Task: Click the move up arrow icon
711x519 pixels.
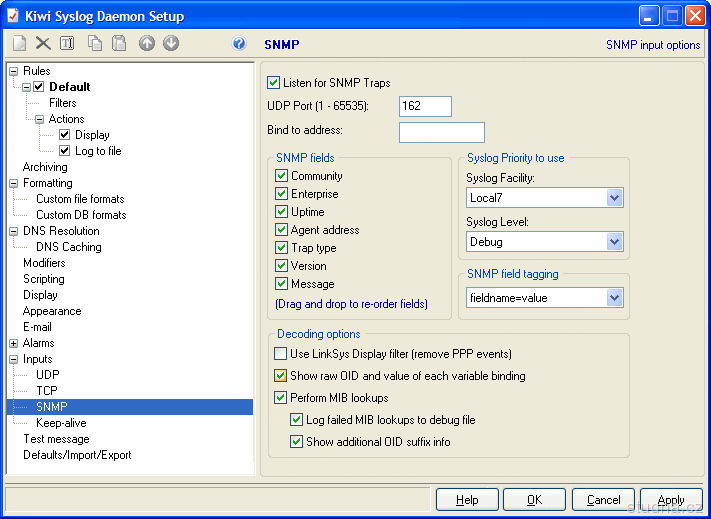Action: tap(147, 44)
